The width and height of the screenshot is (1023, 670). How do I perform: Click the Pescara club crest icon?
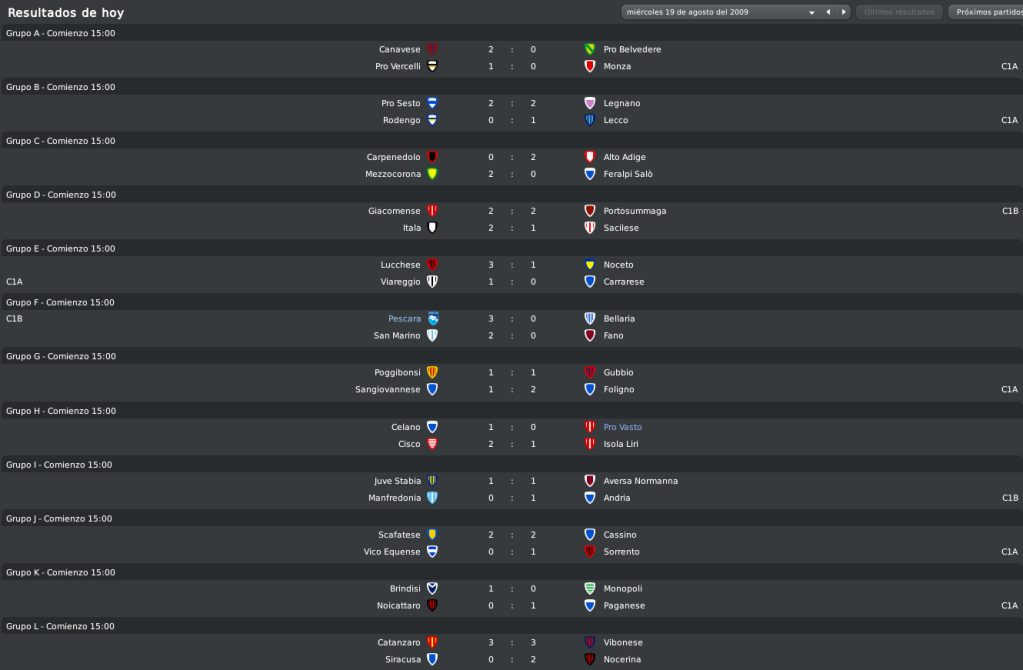[433, 318]
